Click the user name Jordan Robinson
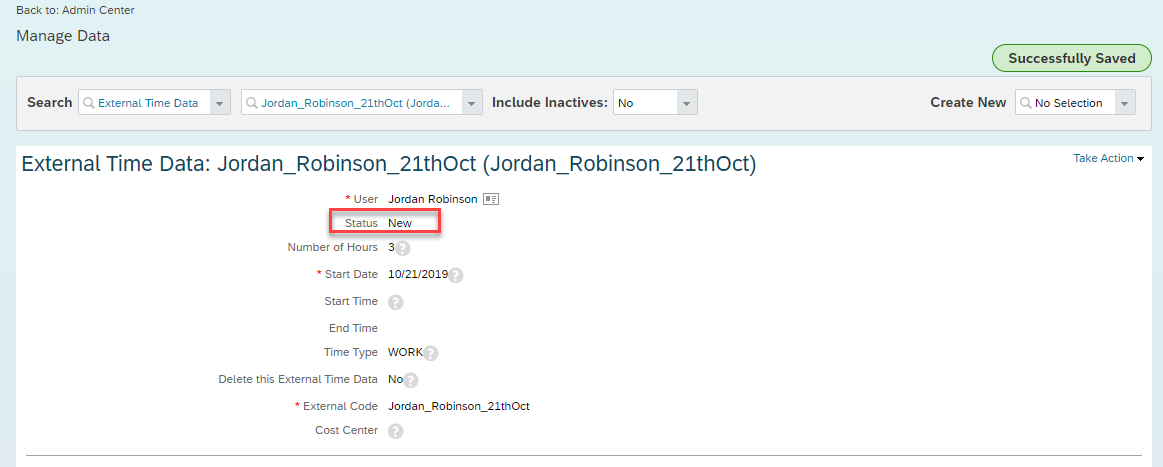1163x467 pixels. click(433, 199)
